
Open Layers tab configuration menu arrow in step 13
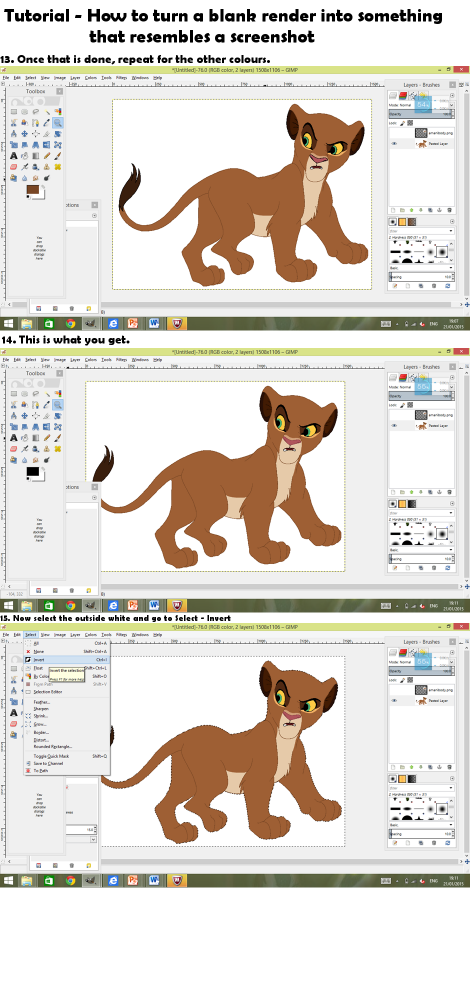click(452, 95)
